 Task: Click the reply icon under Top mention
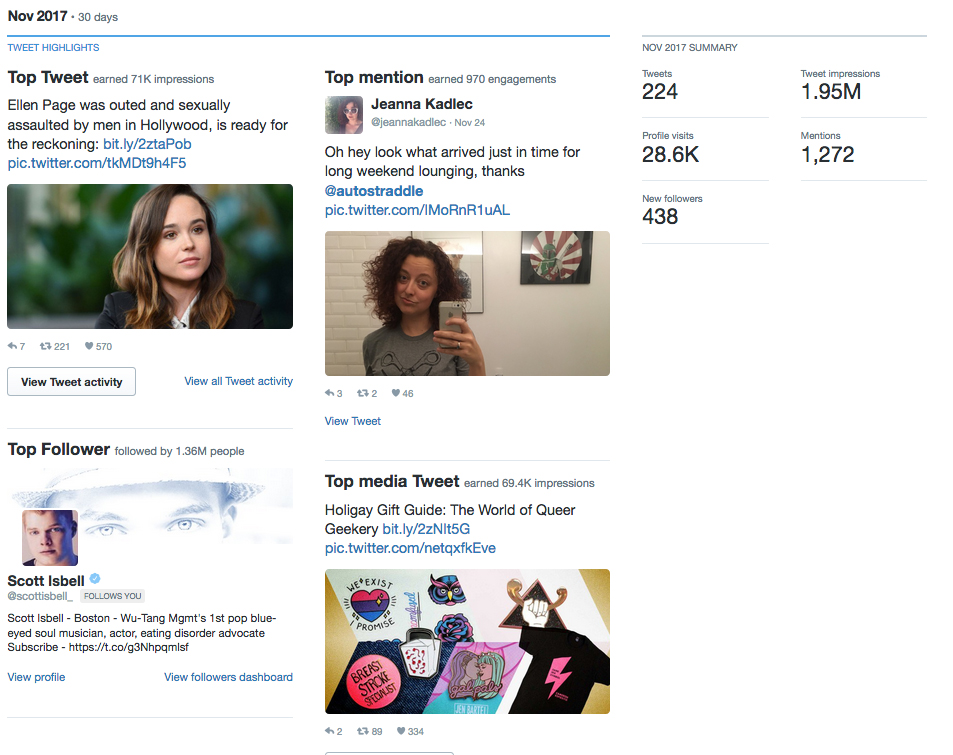(x=329, y=393)
